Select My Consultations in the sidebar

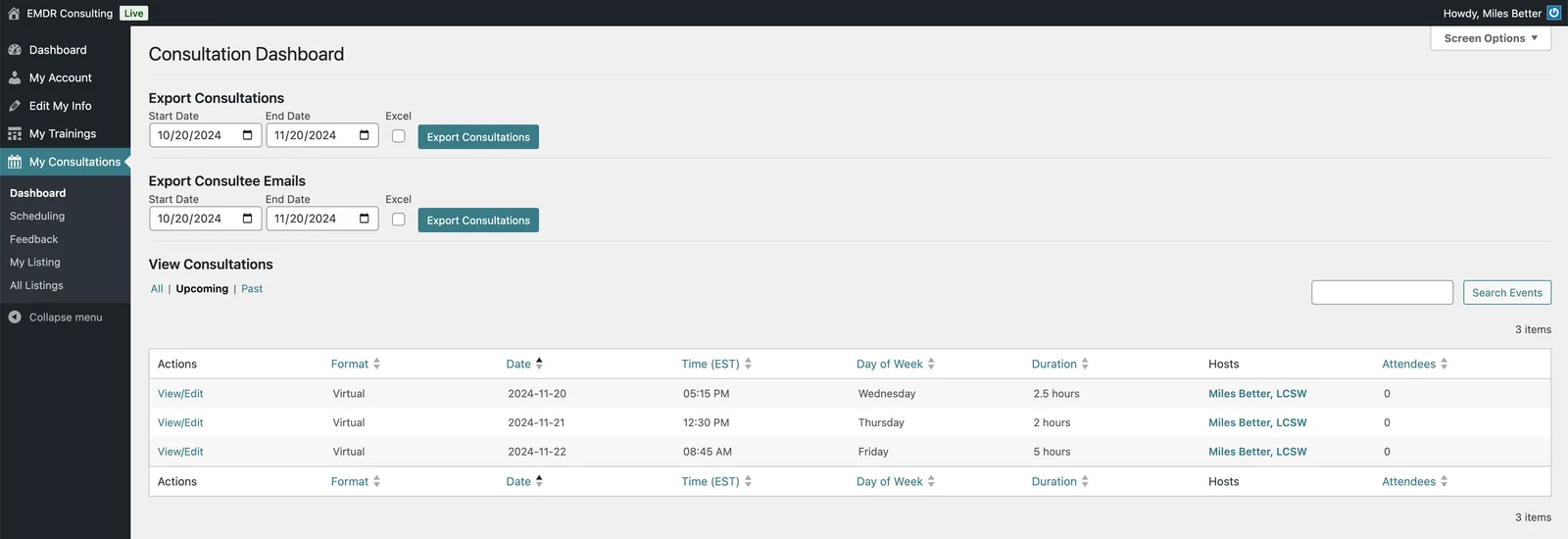[65, 162]
